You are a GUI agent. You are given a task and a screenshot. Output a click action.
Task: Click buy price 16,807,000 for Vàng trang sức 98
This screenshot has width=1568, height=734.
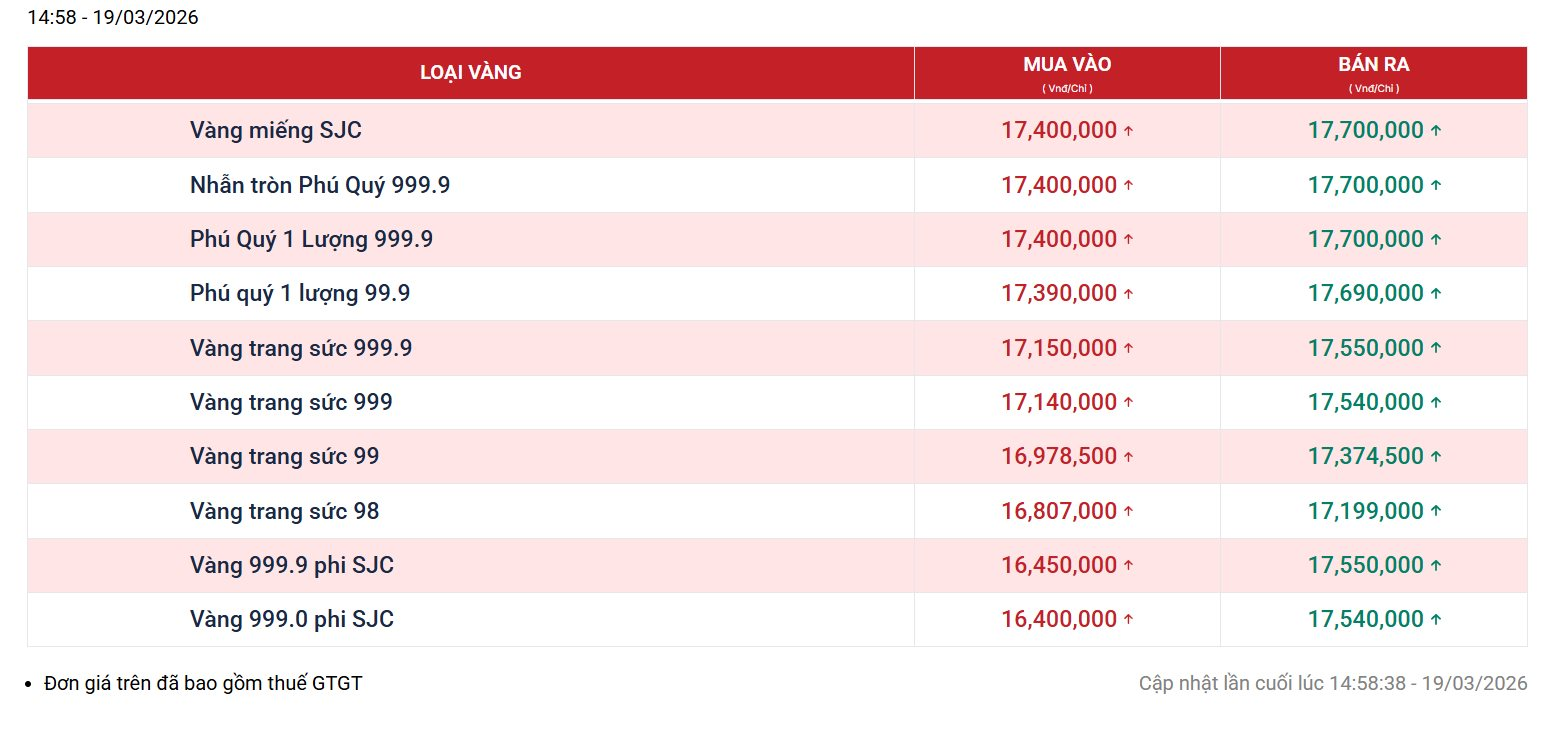click(1058, 511)
